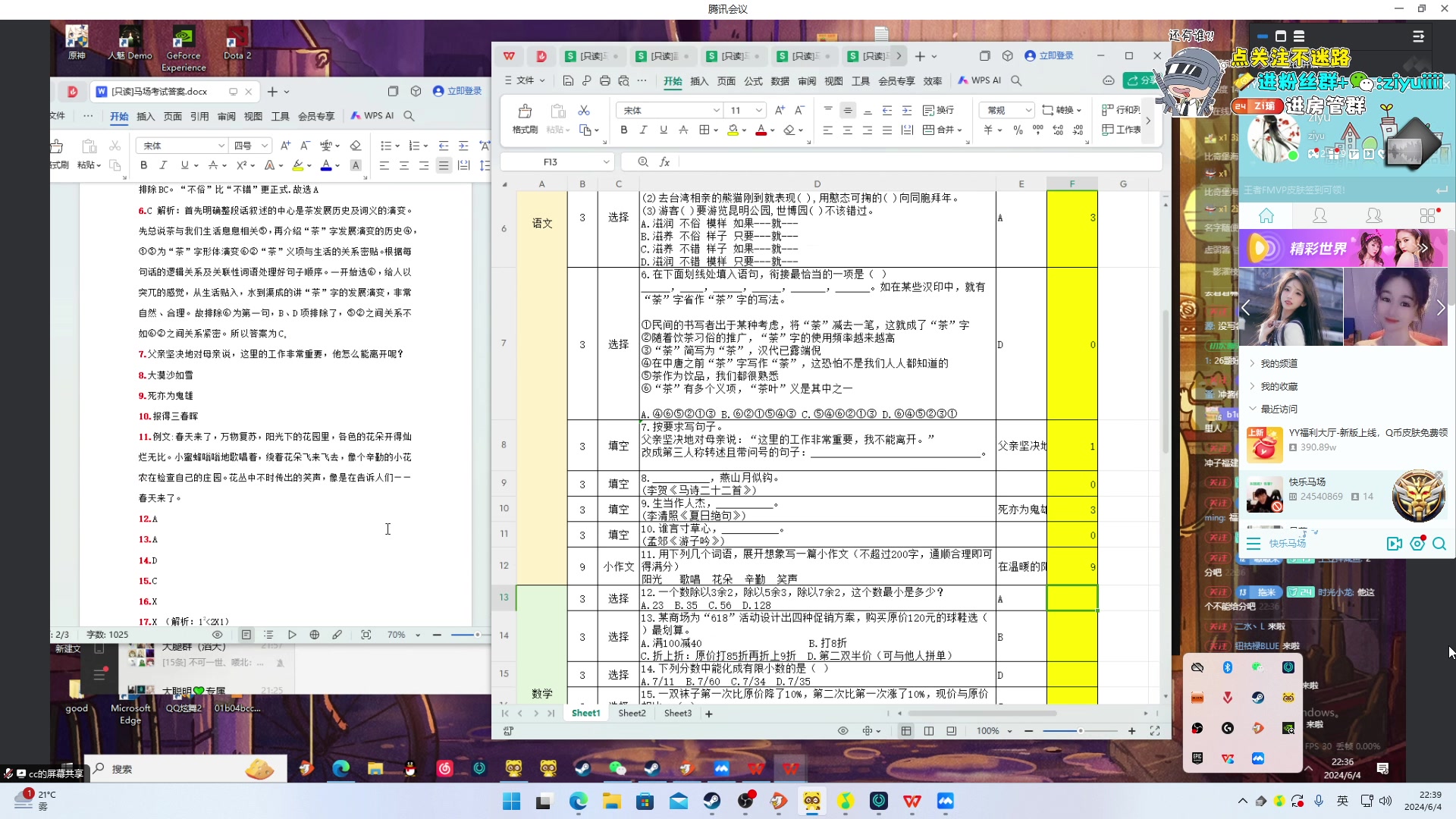Image resolution: width=1456 pixels, height=819 pixels.
Task: Click the selected cell F13 in the spreadsheet
Action: [1072, 598]
